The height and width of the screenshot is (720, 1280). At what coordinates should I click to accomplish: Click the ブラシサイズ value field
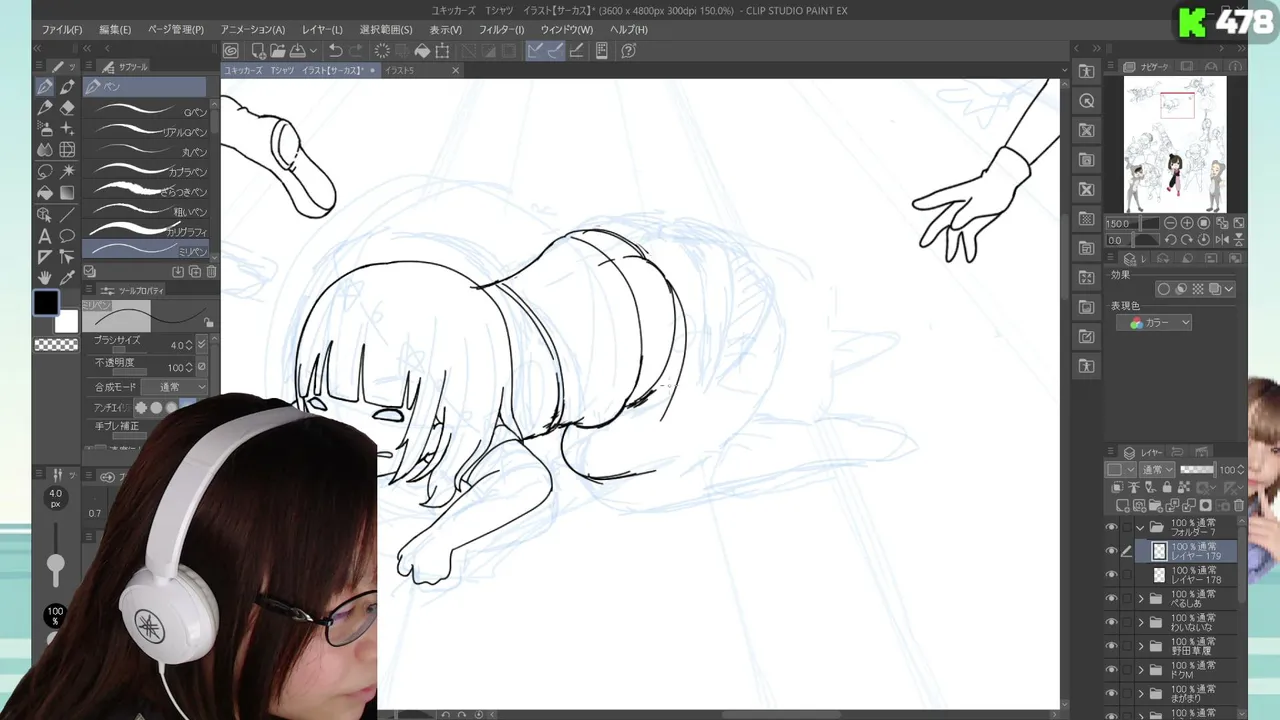176,345
